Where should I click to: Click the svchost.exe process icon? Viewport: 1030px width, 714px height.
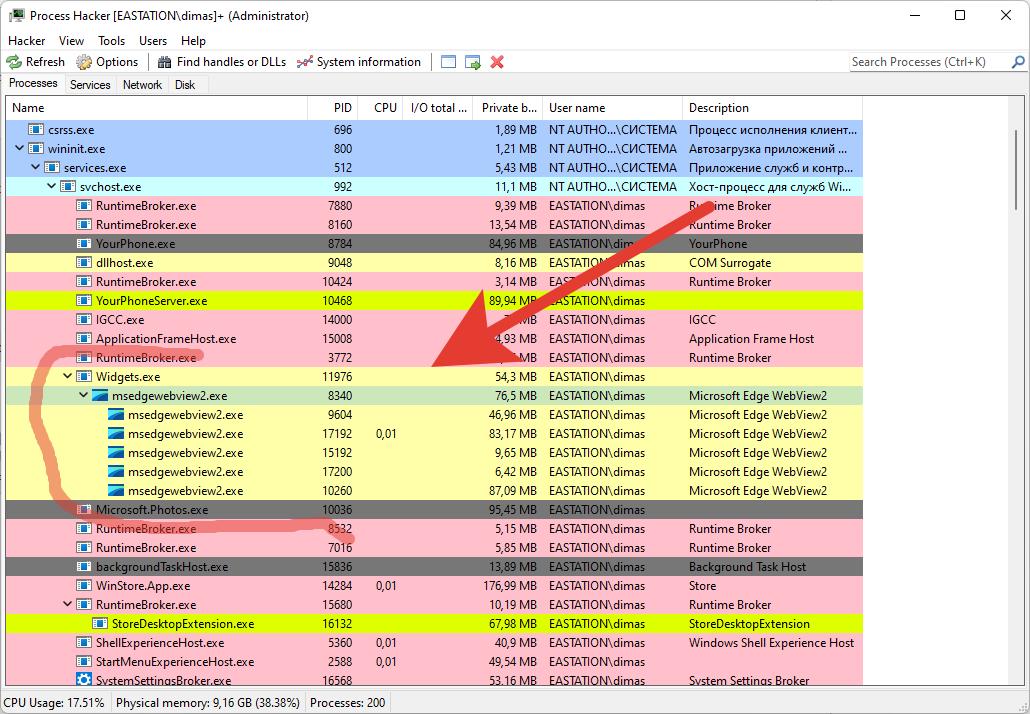[68, 187]
